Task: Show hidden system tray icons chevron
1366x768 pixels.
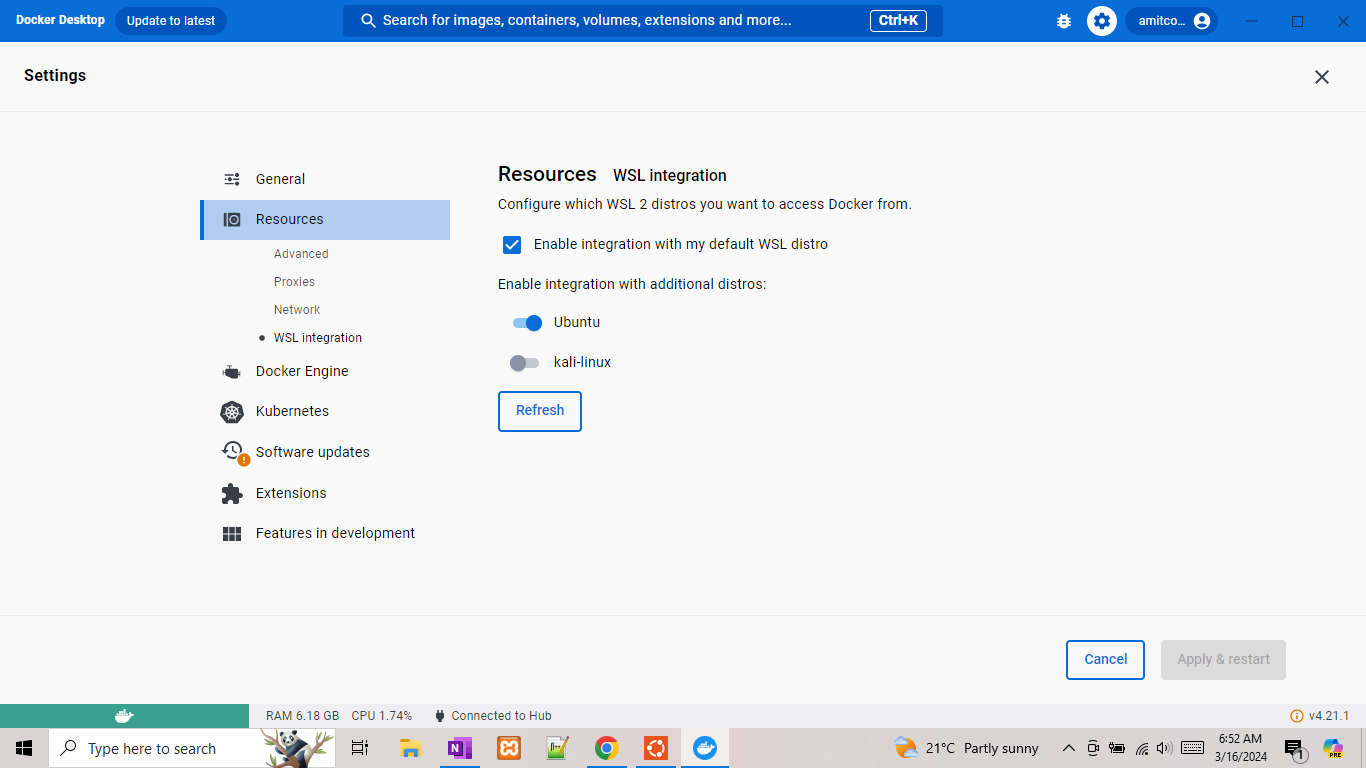Action: [x=1068, y=748]
